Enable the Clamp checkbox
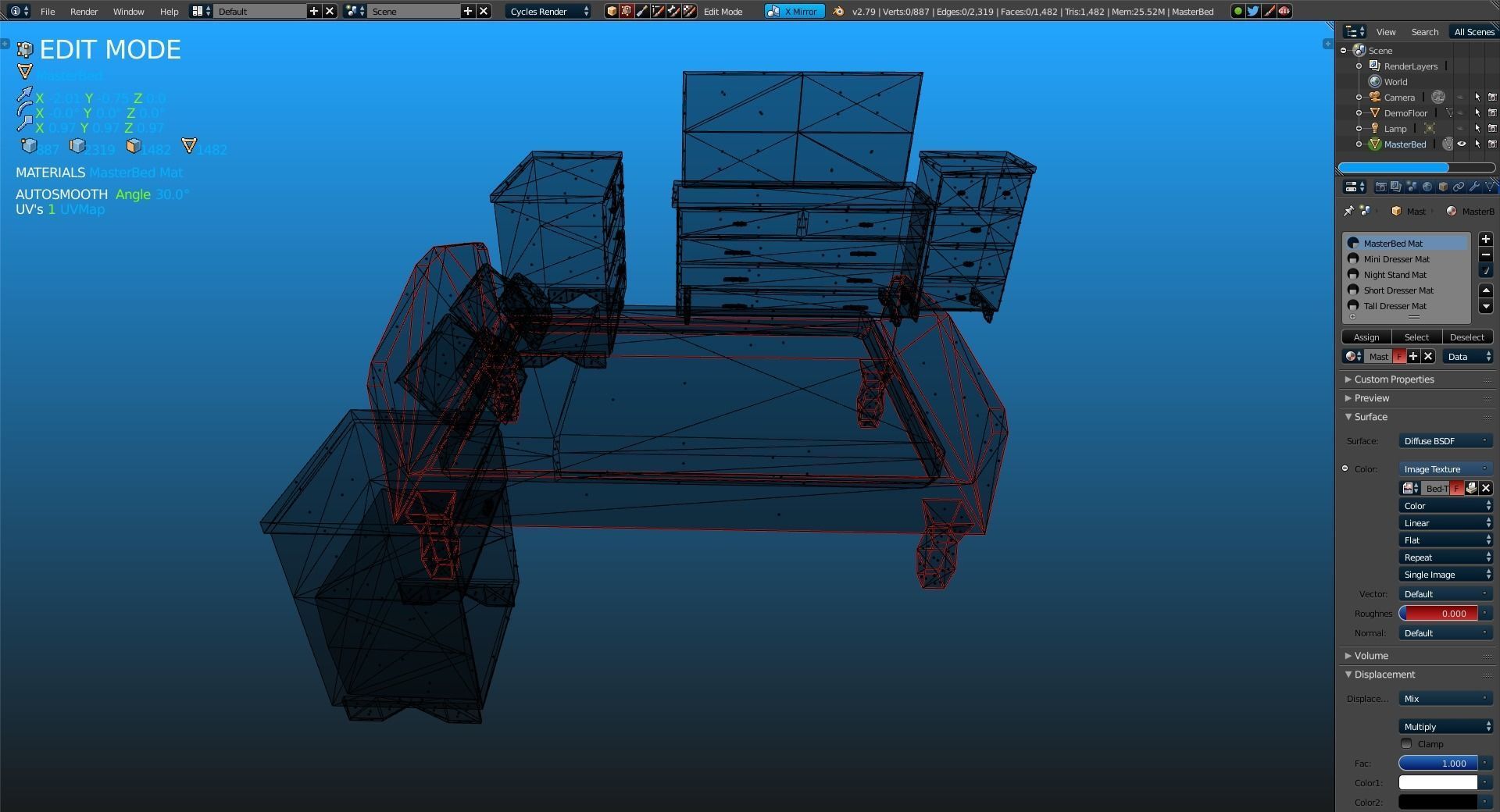This screenshot has width=1500, height=812. click(1407, 744)
